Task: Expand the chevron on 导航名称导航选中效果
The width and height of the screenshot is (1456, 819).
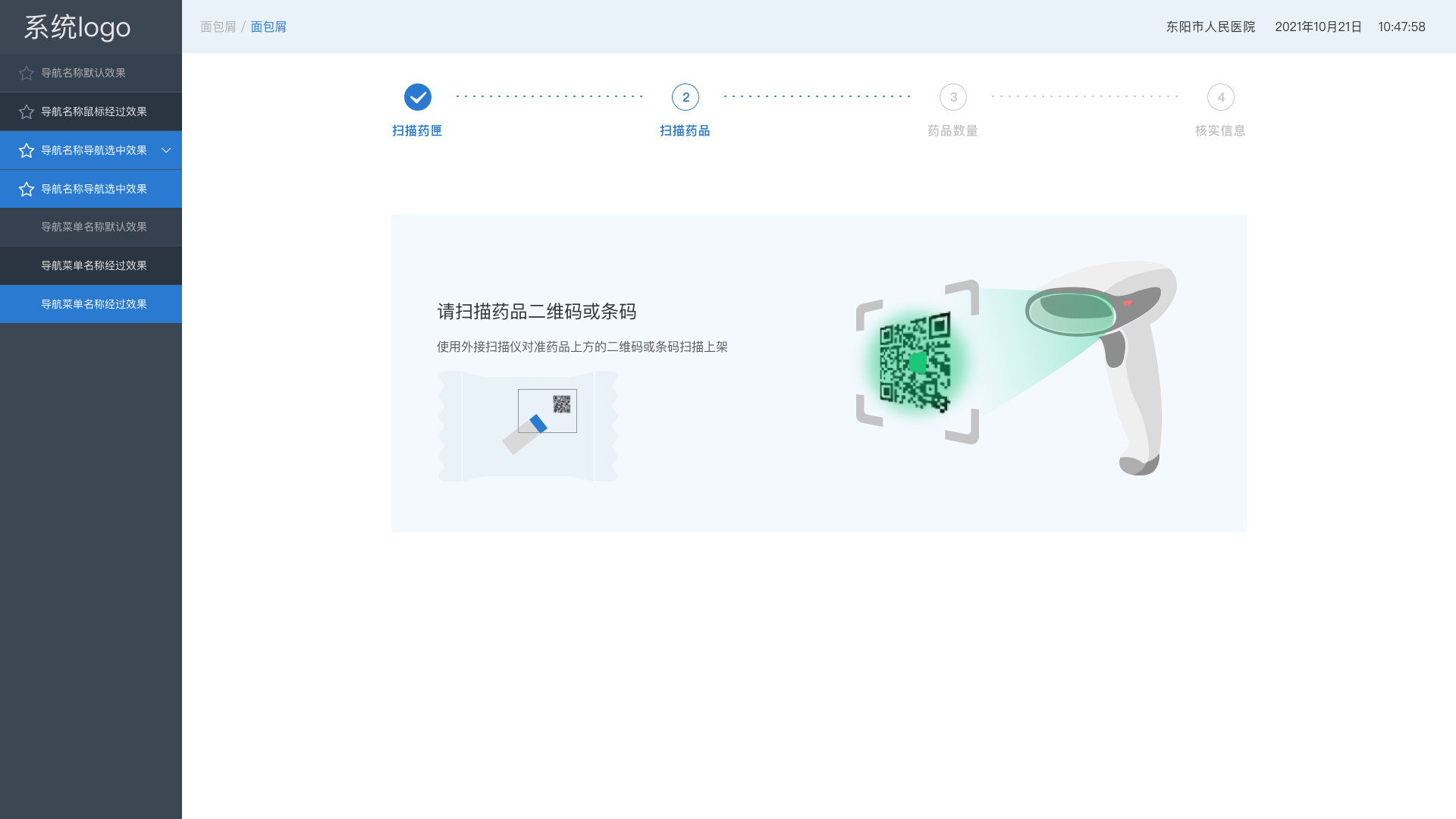Action: [x=166, y=150]
